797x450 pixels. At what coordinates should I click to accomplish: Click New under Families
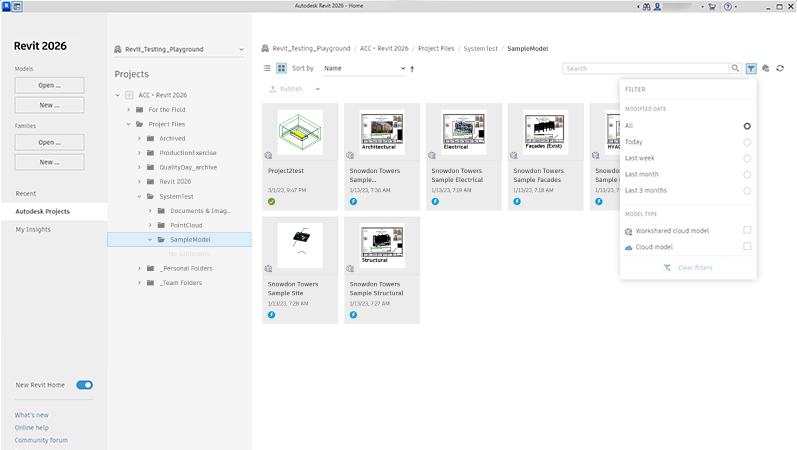(x=49, y=162)
